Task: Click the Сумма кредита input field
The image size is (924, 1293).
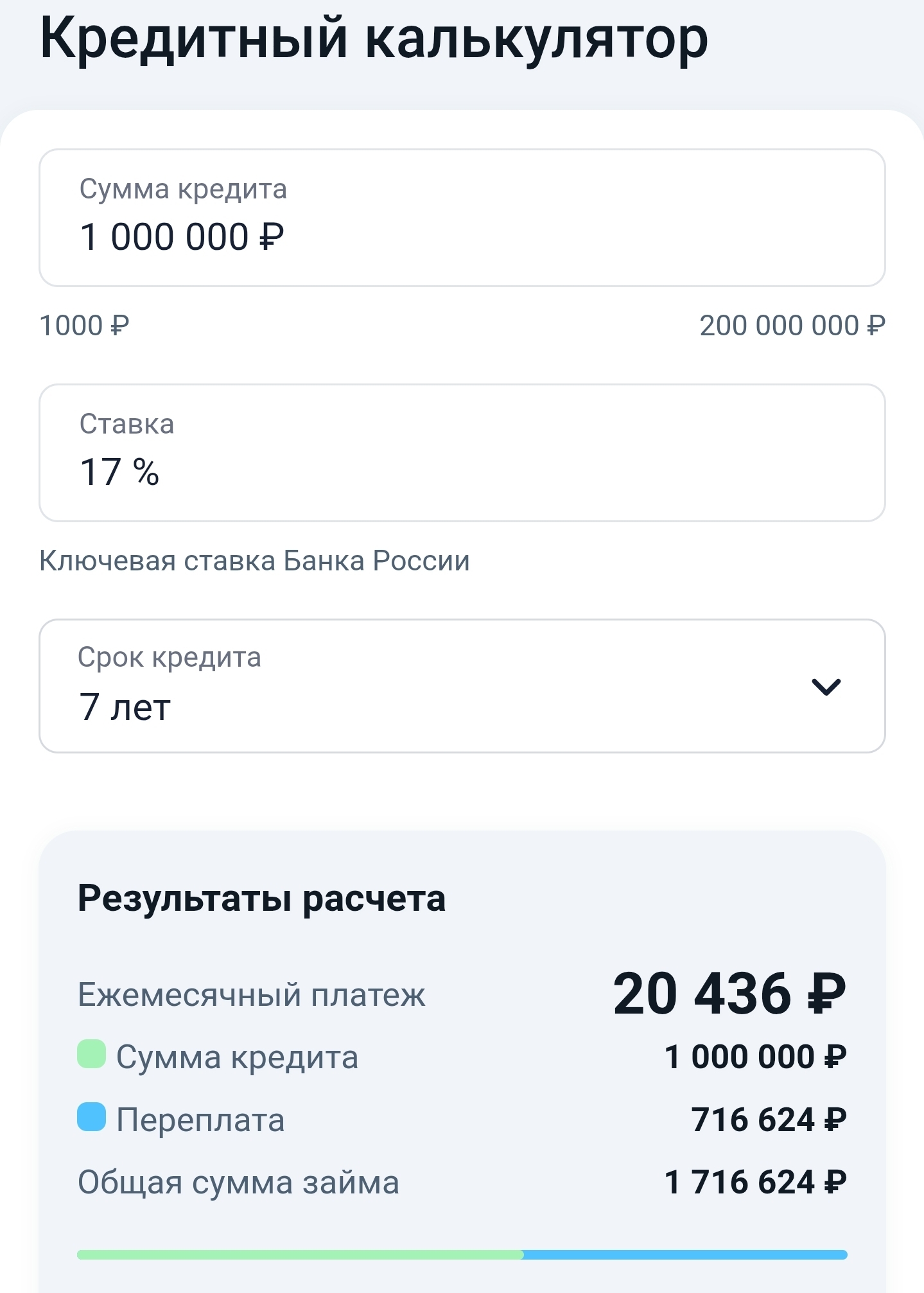Action: click(461, 218)
